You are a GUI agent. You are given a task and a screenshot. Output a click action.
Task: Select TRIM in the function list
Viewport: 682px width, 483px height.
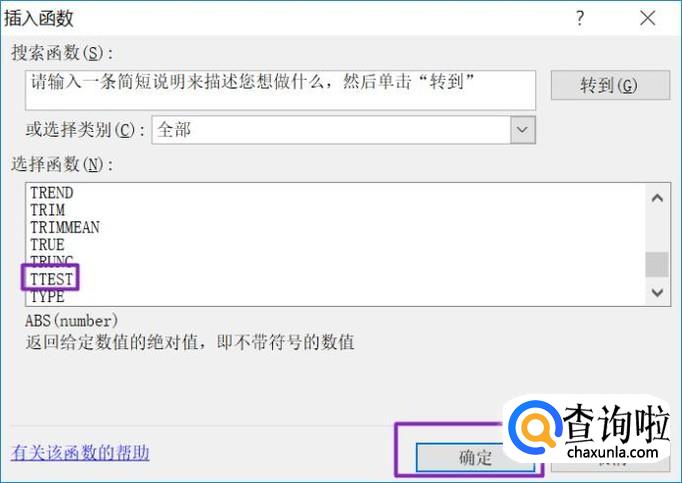point(47,210)
